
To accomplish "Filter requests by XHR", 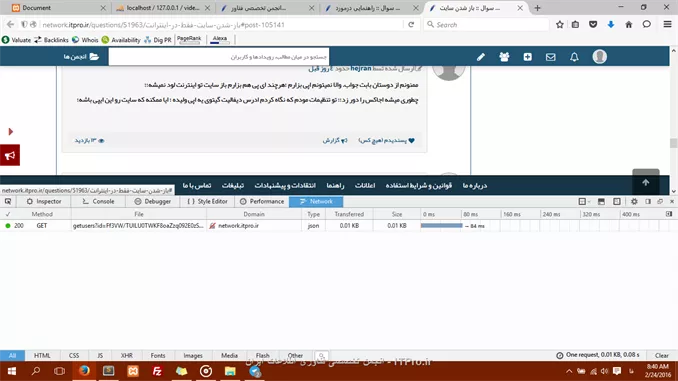I will click(x=127, y=355).
